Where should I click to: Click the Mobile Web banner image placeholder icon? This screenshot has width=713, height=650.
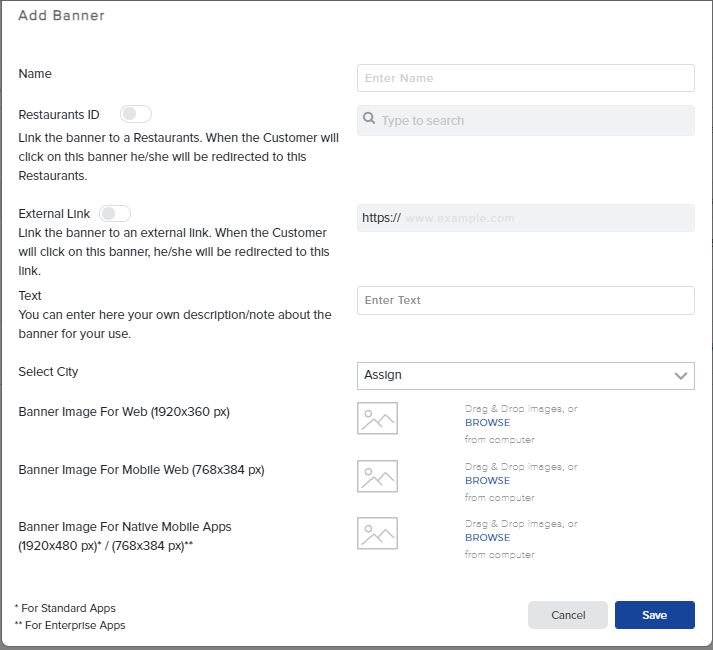click(x=377, y=476)
